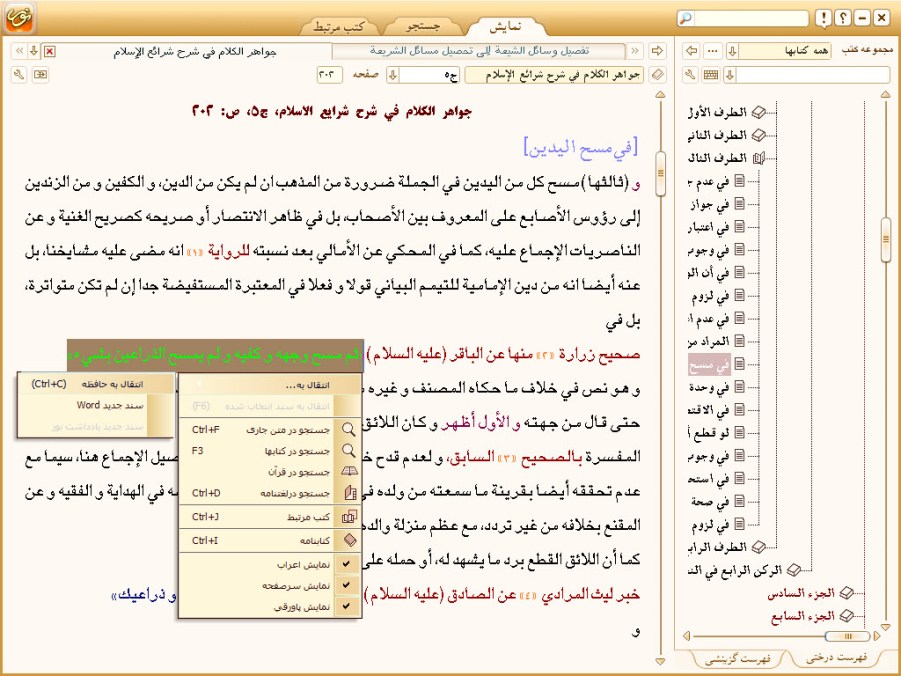Click the ellipsis button beside book collection

(713, 51)
